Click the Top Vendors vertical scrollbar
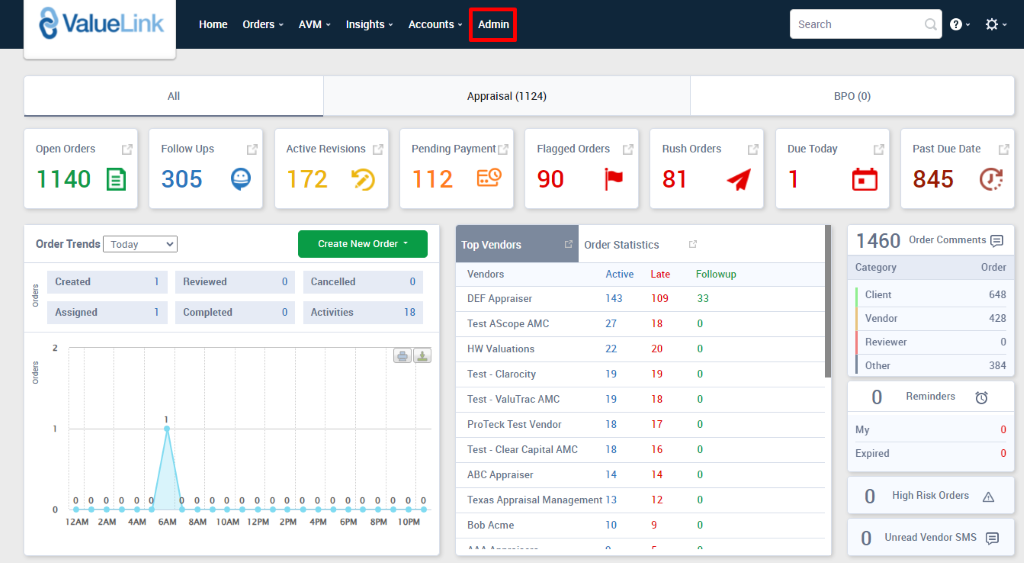 [828, 301]
